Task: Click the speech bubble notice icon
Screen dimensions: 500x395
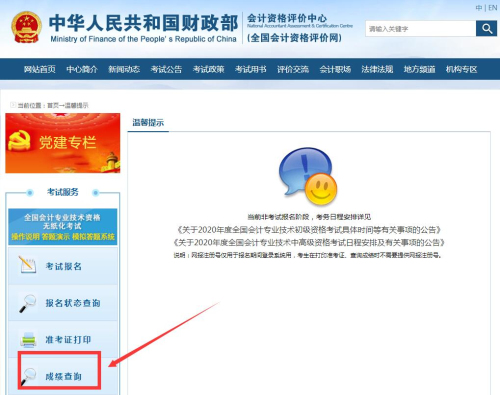Action: pyautogui.click(x=307, y=176)
